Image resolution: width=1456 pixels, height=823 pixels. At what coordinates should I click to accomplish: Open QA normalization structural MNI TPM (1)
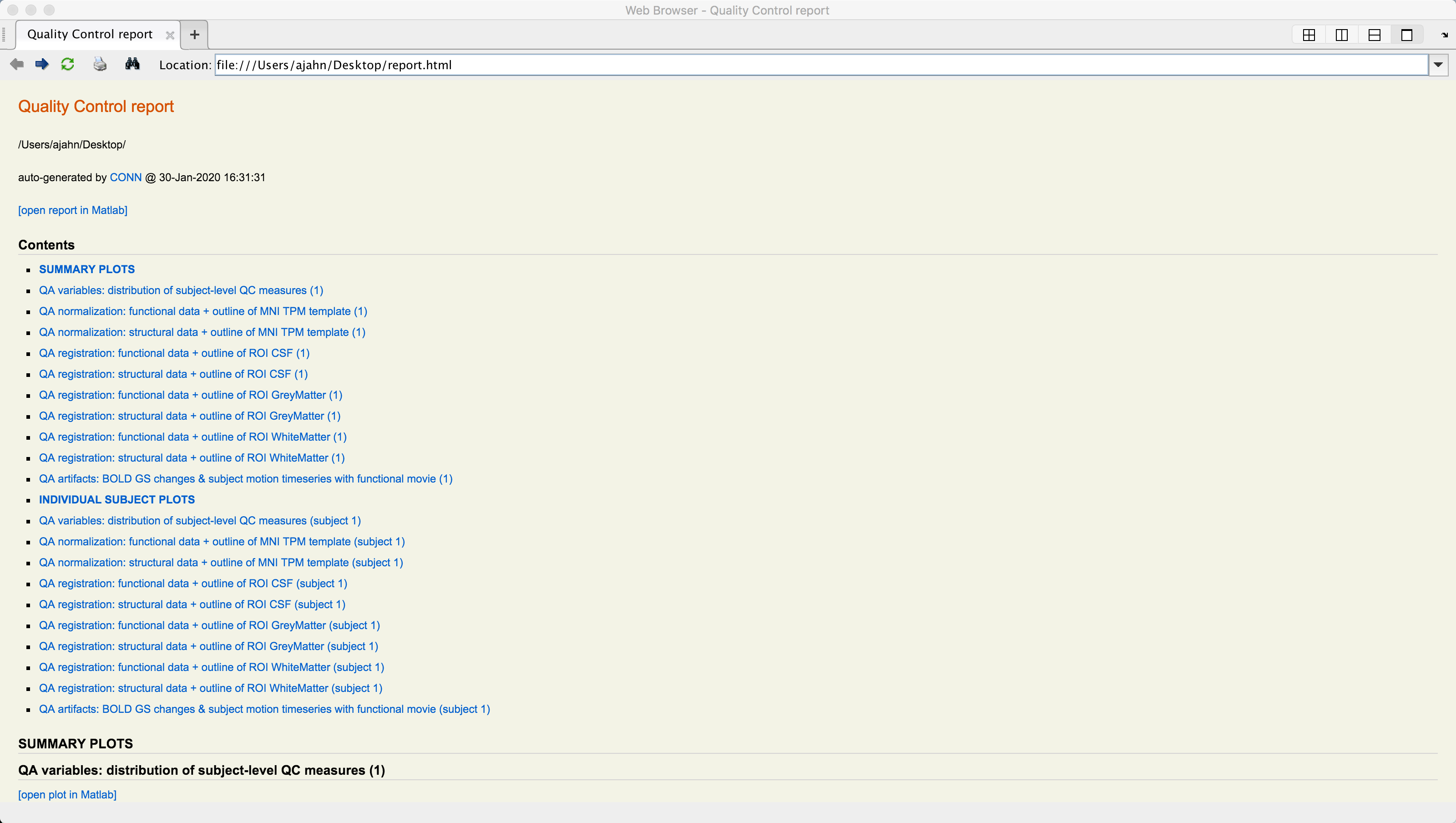coord(202,332)
